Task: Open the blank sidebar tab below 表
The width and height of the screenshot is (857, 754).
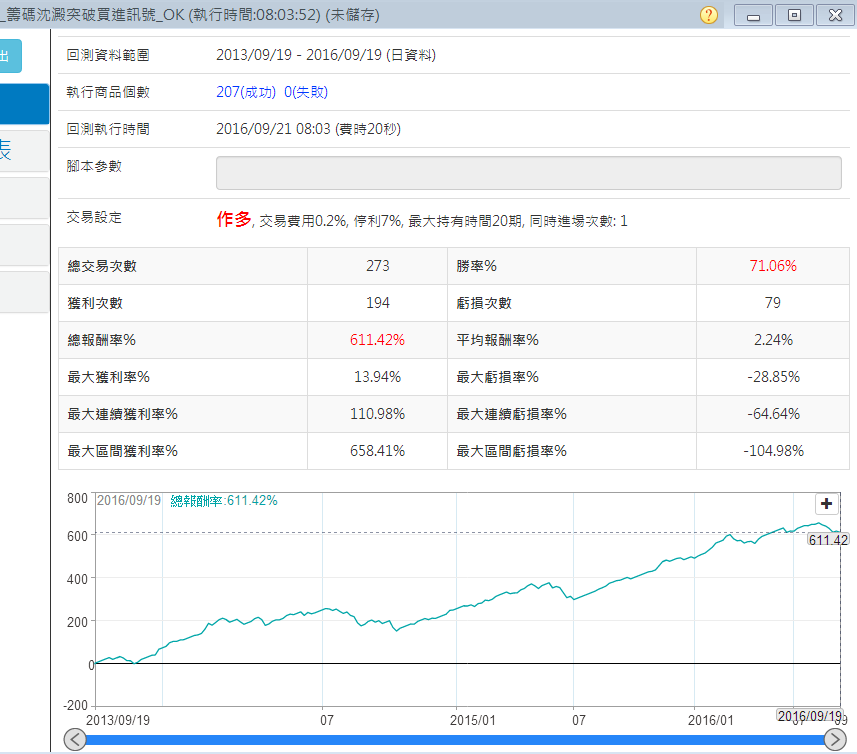Action: coord(24,198)
